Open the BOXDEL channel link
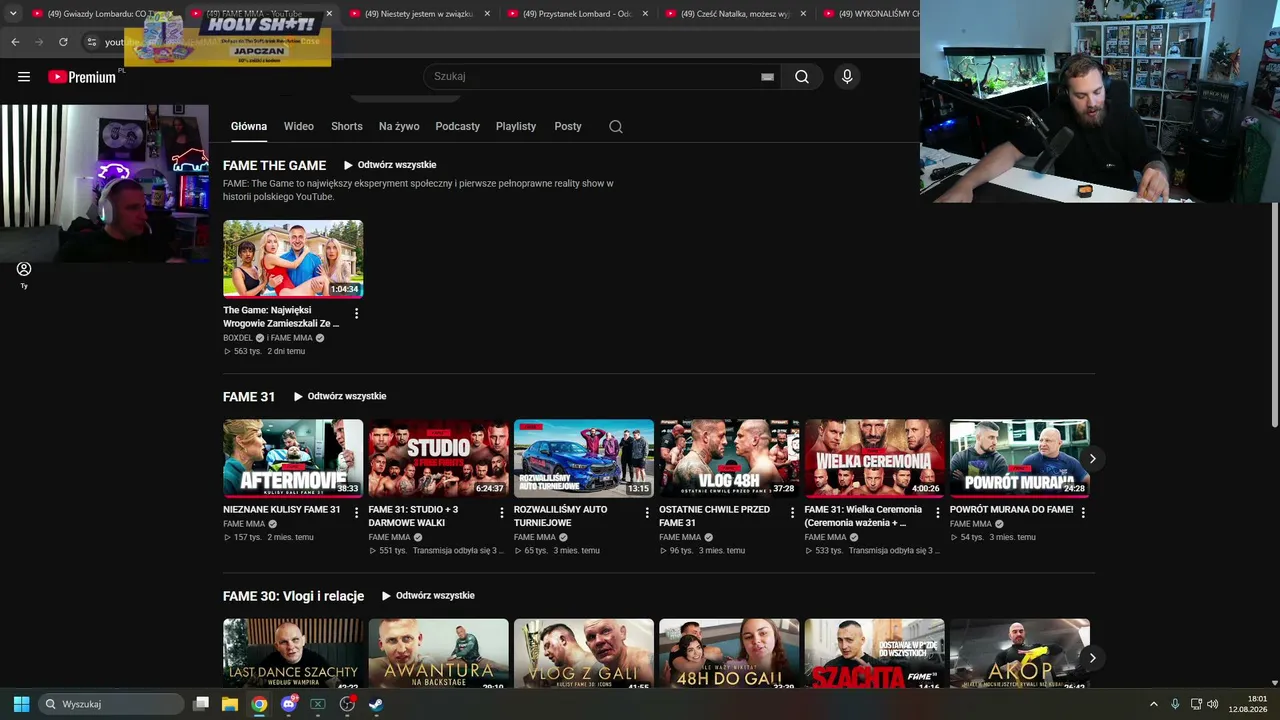This screenshot has height=720, width=1280. (238, 338)
